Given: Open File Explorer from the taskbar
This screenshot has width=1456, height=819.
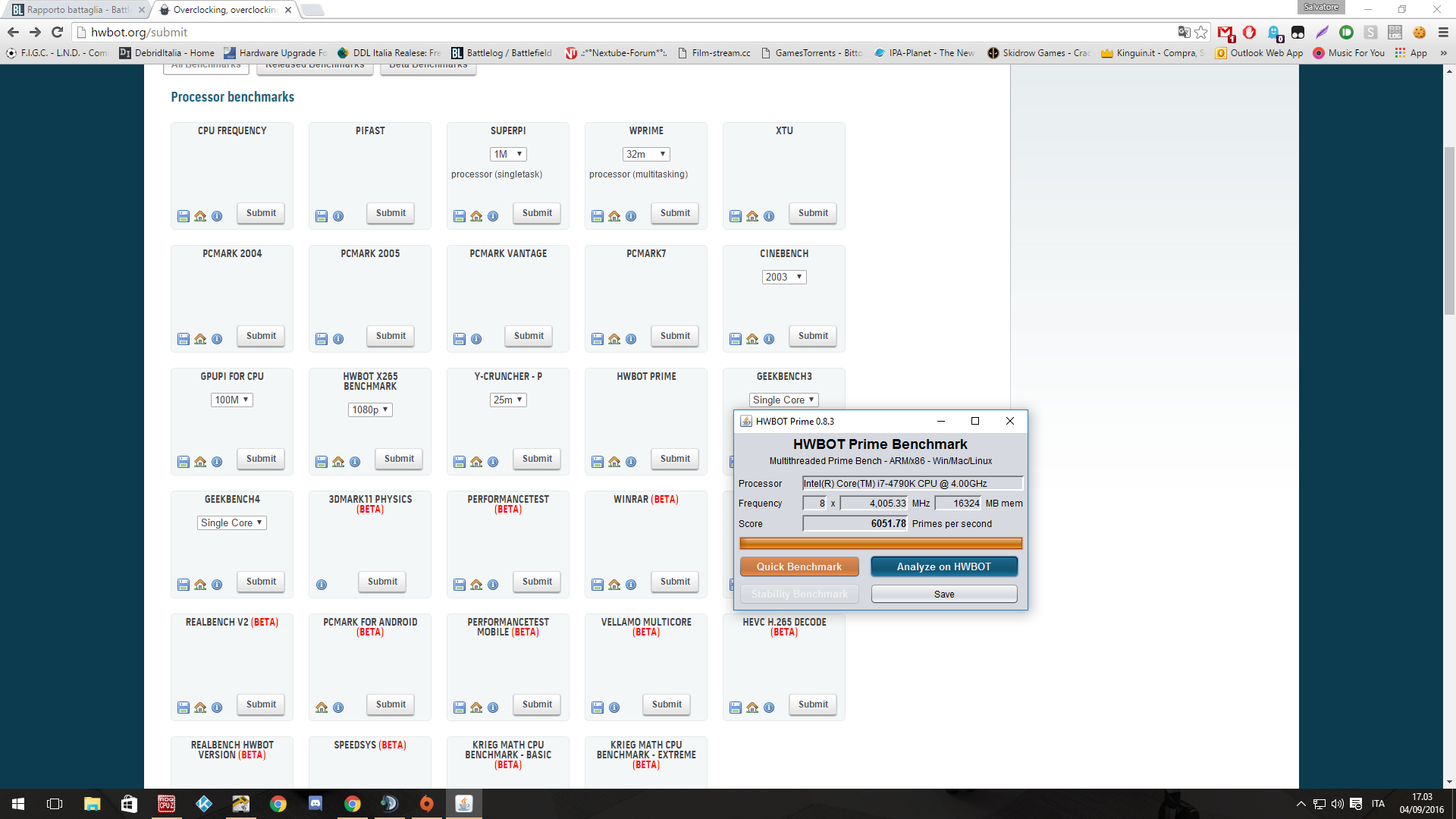Looking at the screenshot, I should click(x=92, y=804).
